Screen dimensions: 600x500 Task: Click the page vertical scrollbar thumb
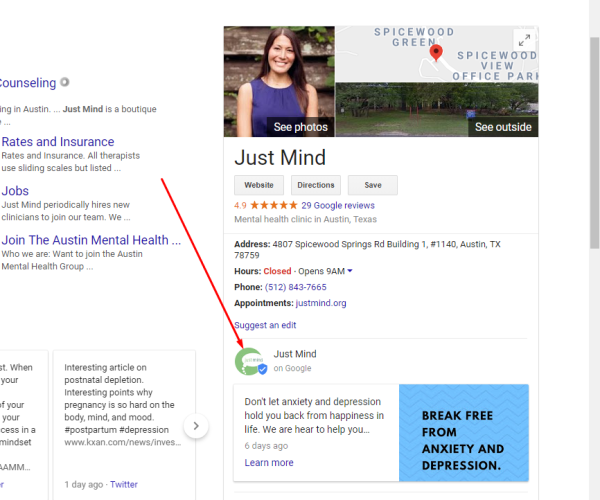click(x=594, y=143)
